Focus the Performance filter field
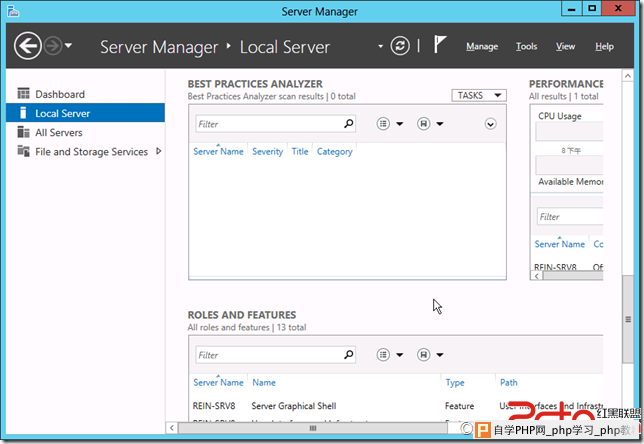The width and height of the screenshot is (644, 444). coord(570,216)
